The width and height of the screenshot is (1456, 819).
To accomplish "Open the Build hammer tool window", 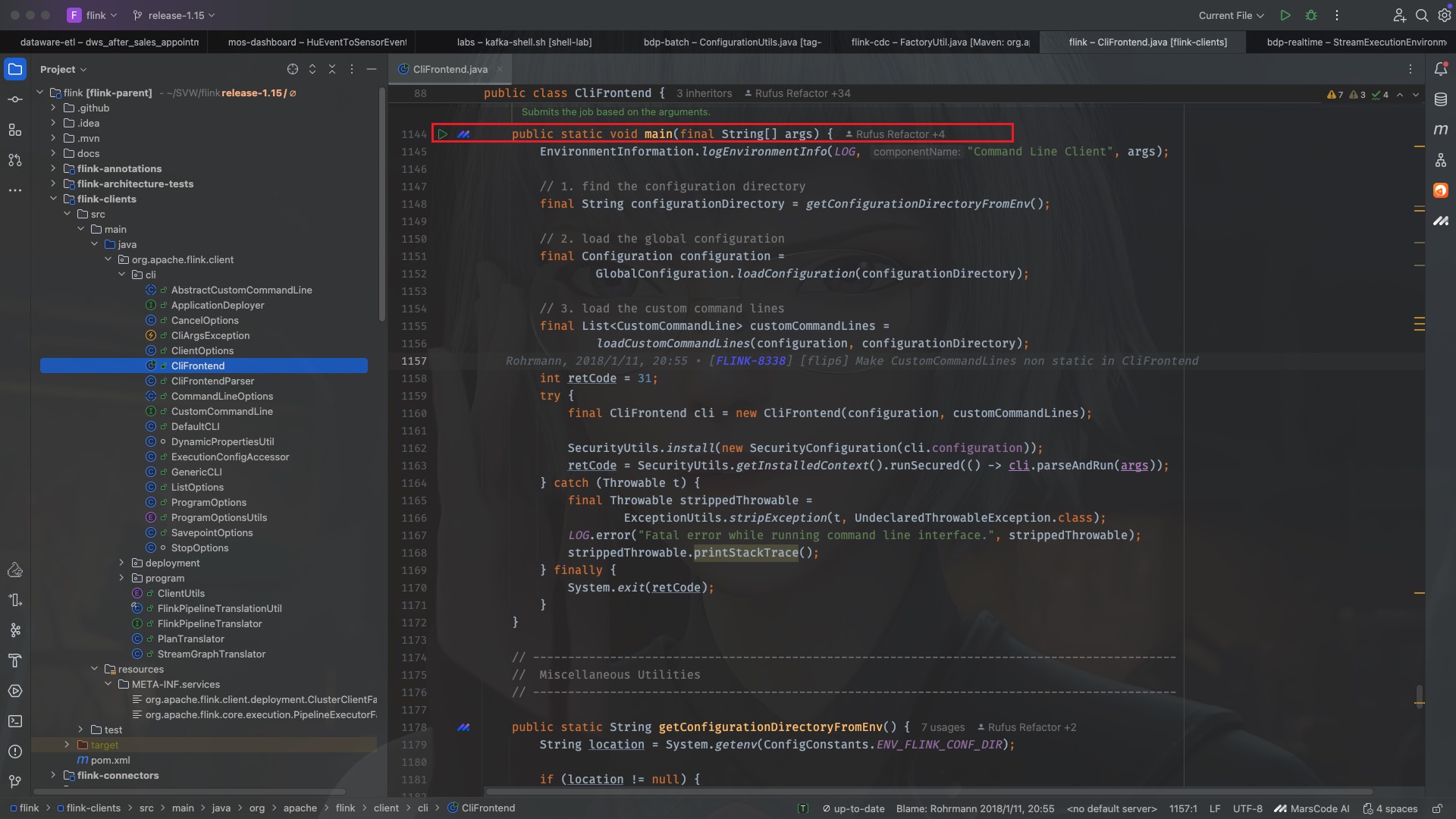I will 15,661.
